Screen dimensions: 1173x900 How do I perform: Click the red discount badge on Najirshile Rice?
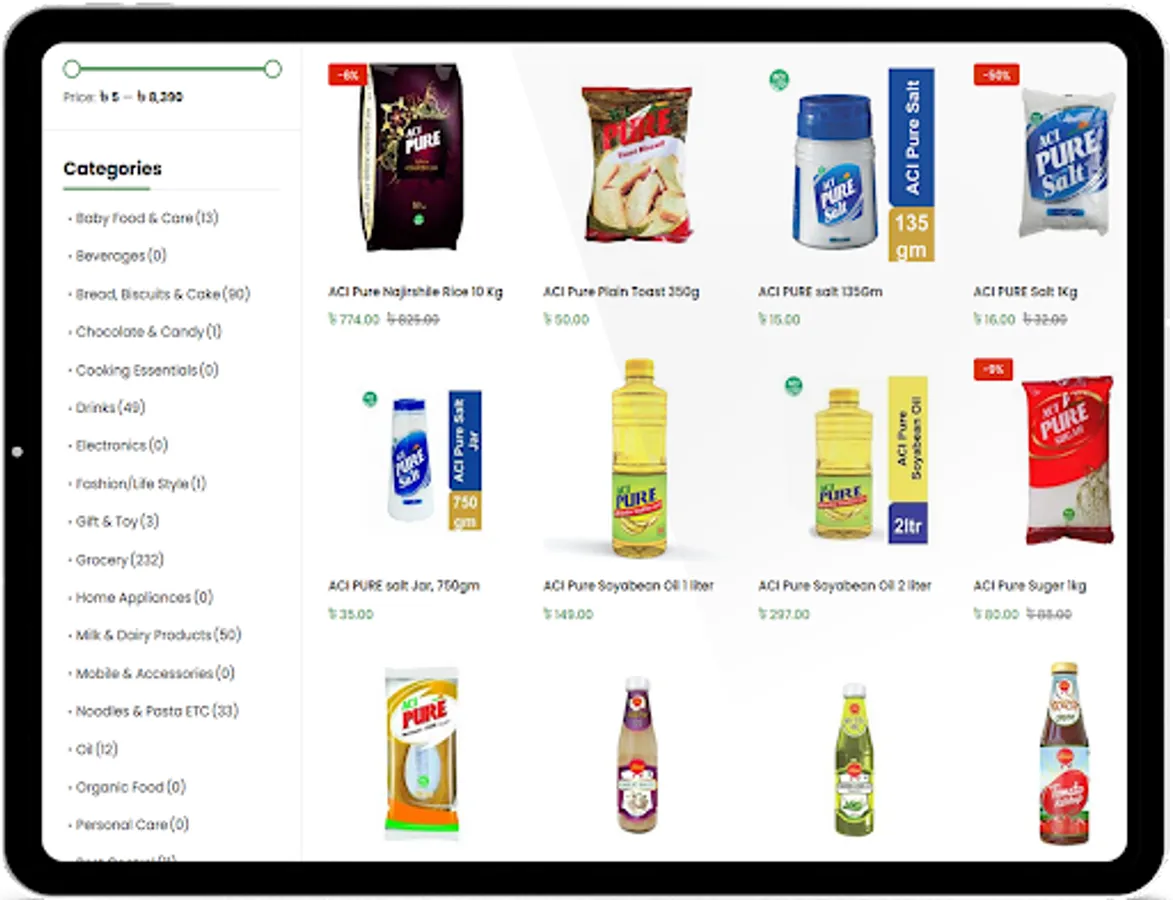click(347, 75)
